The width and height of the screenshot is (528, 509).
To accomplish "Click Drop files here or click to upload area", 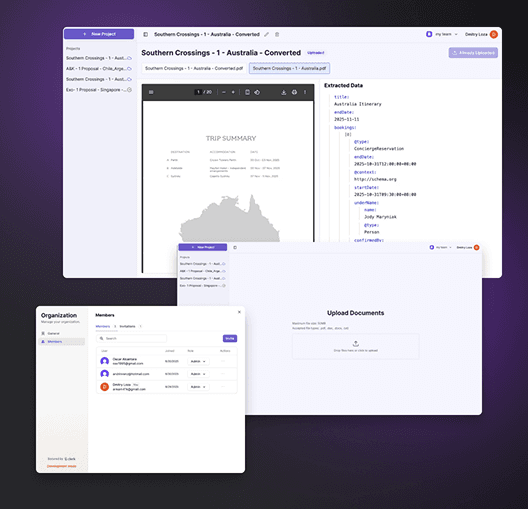I will (356, 346).
